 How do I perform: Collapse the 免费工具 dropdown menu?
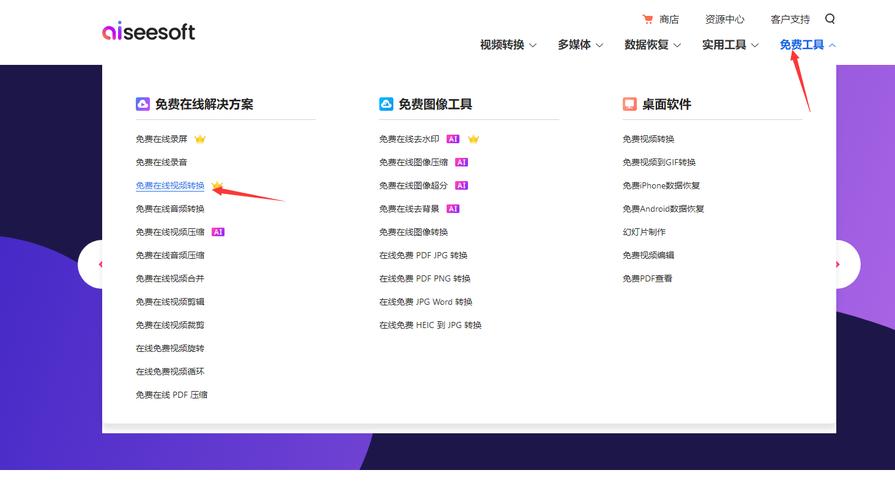[x=808, y=45]
